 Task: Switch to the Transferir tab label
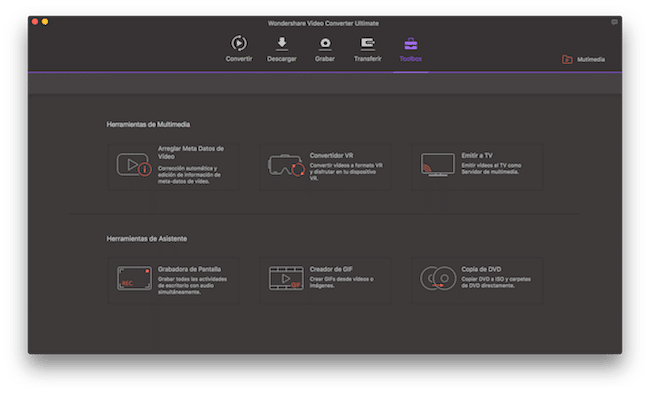tap(368, 59)
